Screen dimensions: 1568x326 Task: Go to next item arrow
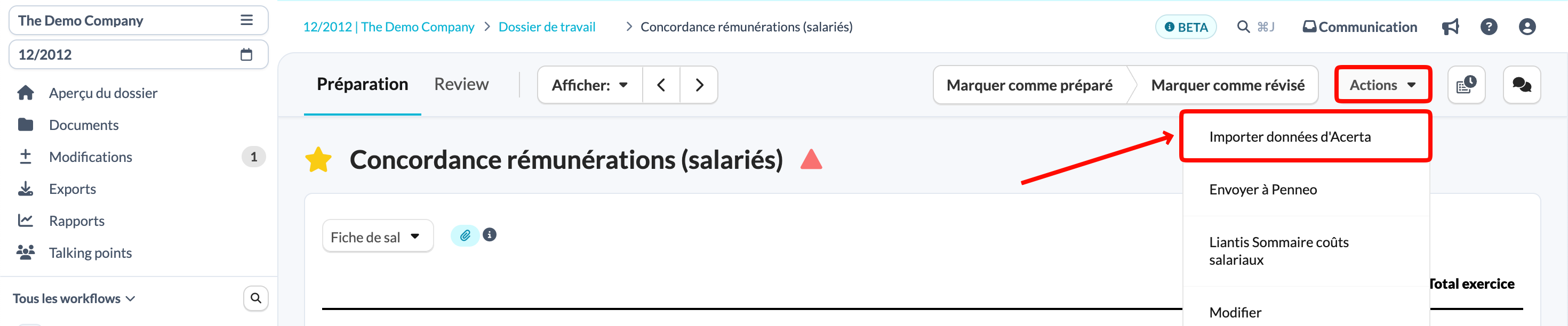tap(699, 85)
